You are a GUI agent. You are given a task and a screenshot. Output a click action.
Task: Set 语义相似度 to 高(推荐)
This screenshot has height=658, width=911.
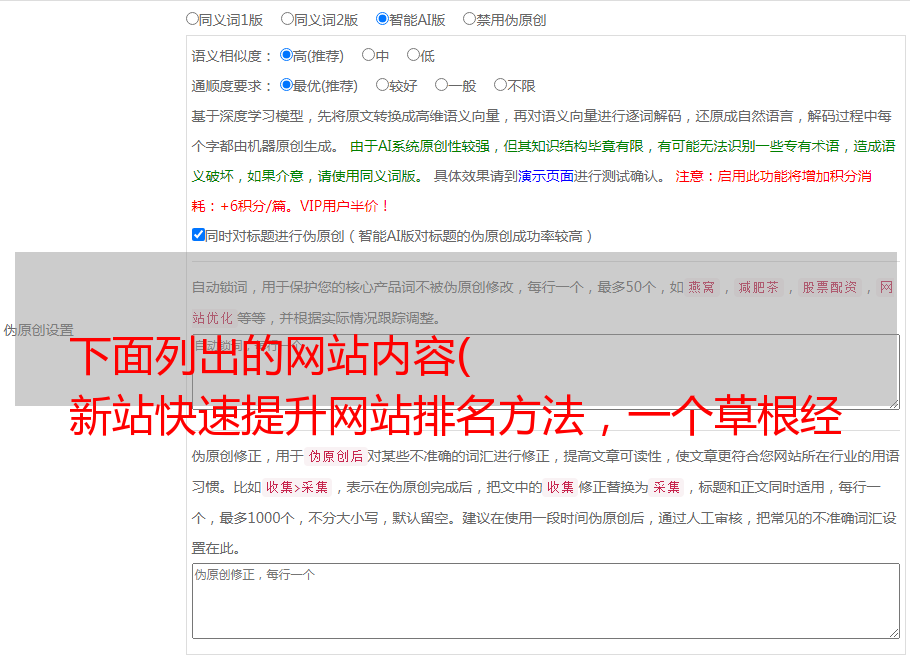tap(286, 55)
